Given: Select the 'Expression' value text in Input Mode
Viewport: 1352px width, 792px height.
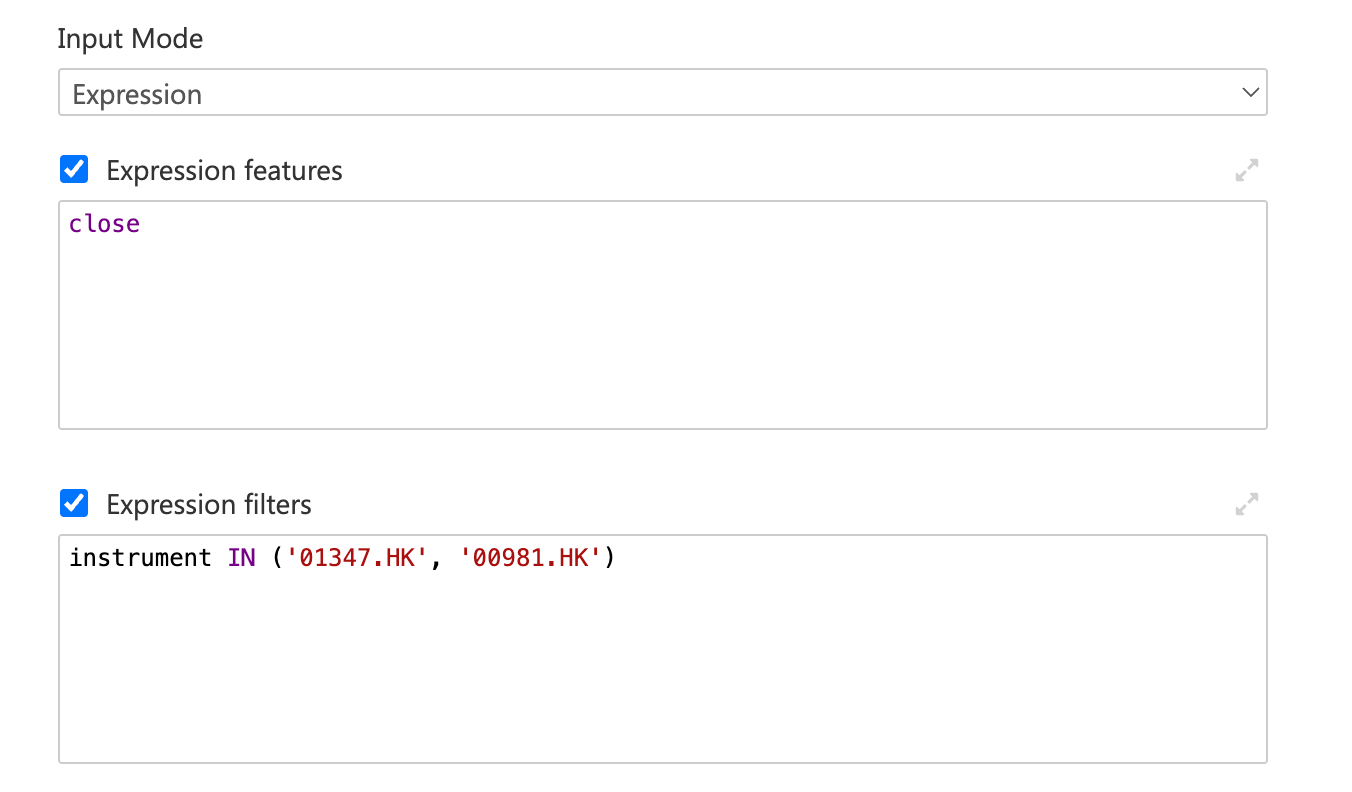Looking at the screenshot, I should (137, 95).
